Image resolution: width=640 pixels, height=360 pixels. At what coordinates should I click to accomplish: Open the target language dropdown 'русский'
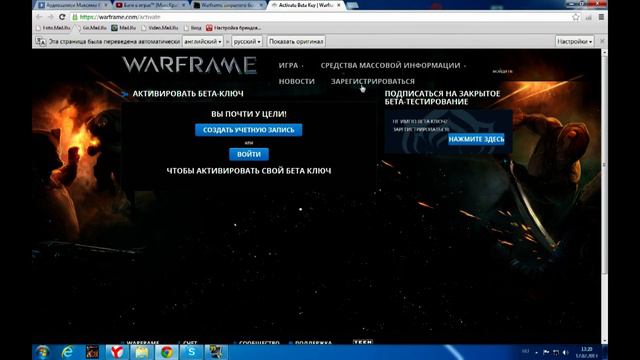(247, 41)
